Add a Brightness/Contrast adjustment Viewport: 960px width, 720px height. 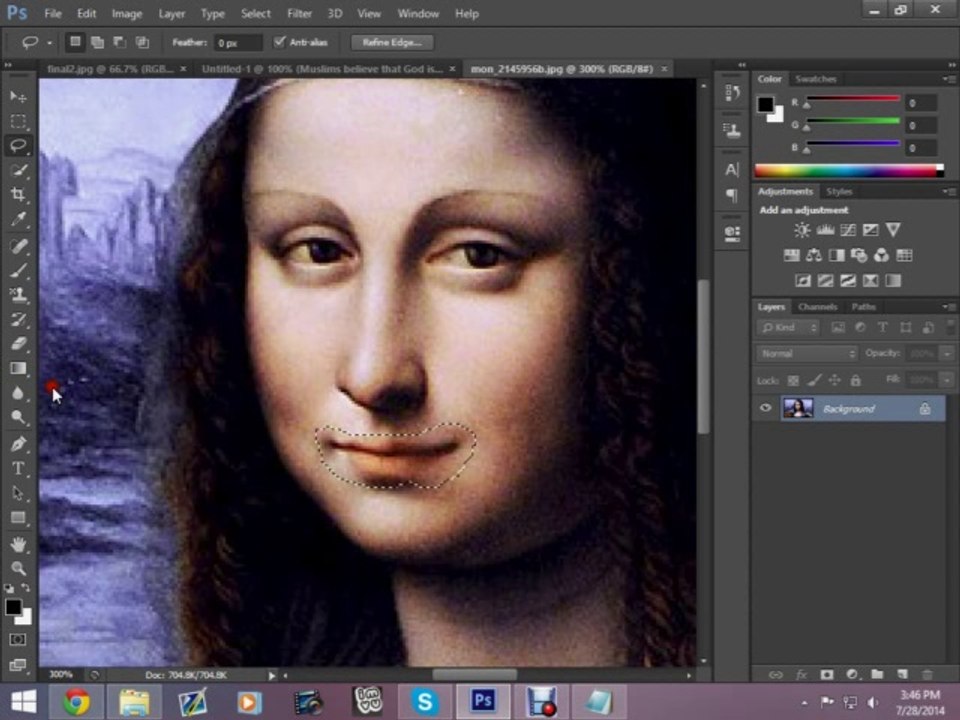(802, 230)
